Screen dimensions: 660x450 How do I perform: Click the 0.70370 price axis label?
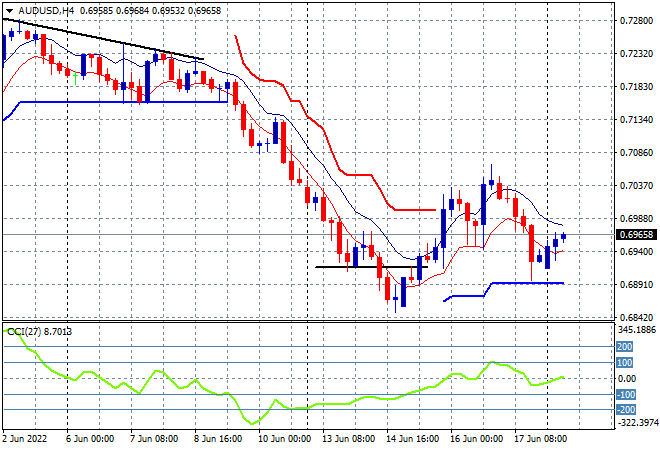point(636,186)
